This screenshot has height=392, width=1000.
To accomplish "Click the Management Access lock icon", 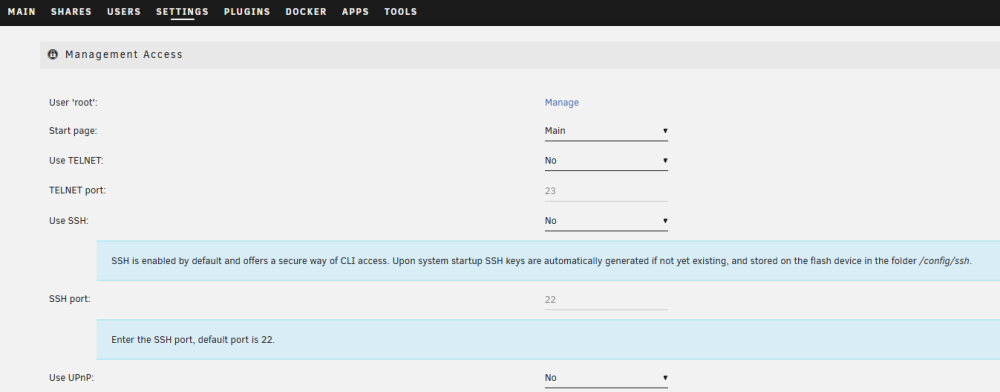I will point(54,55).
